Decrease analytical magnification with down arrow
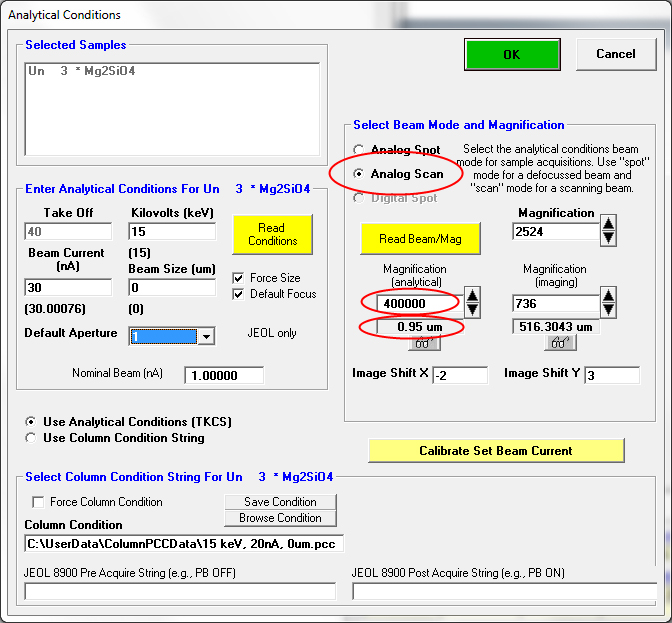 (472, 309)
